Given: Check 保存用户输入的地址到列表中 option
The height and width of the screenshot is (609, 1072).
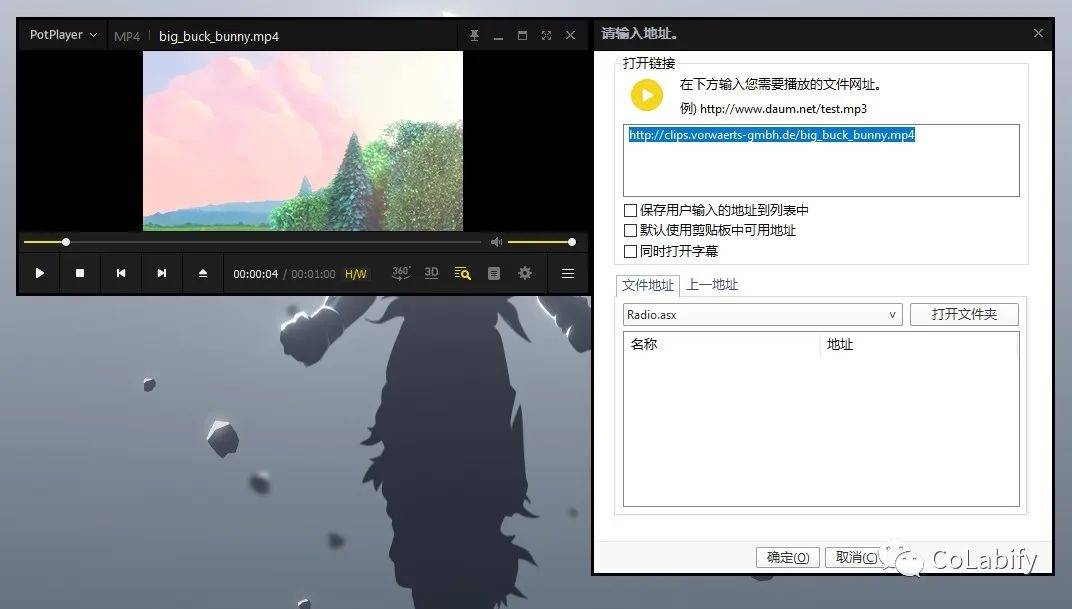Looking at the screenshot, I should pos(630,210).
